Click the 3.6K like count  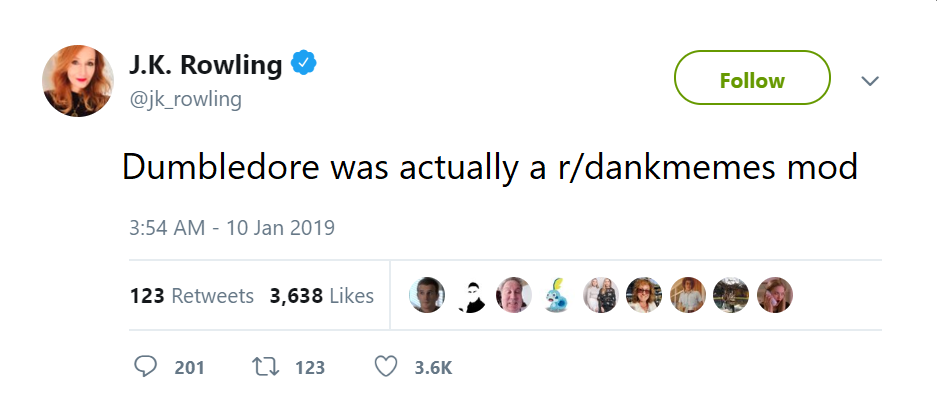pos(433,368)
